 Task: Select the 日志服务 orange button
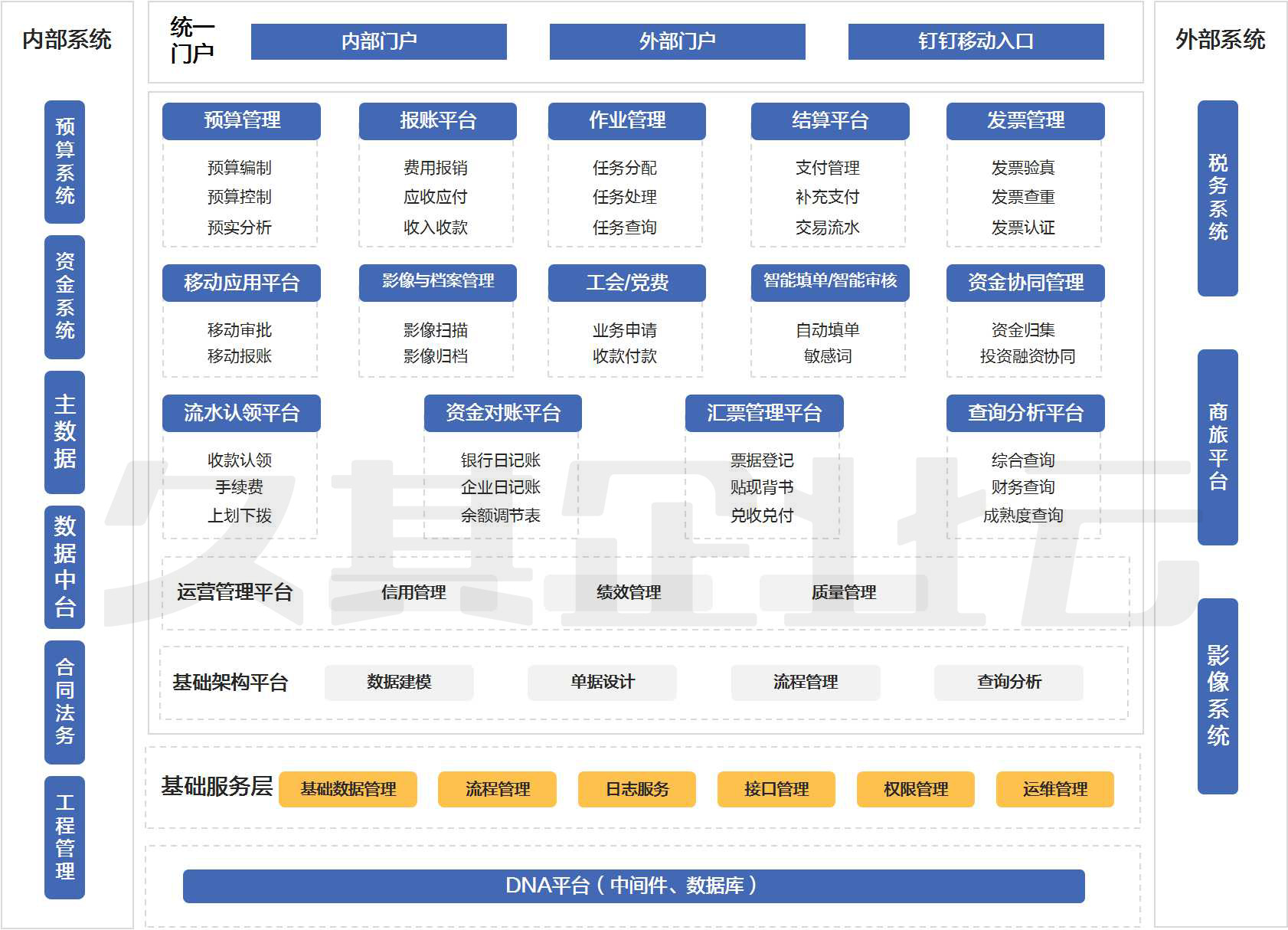pyautogui.click(x=636, y=789)
